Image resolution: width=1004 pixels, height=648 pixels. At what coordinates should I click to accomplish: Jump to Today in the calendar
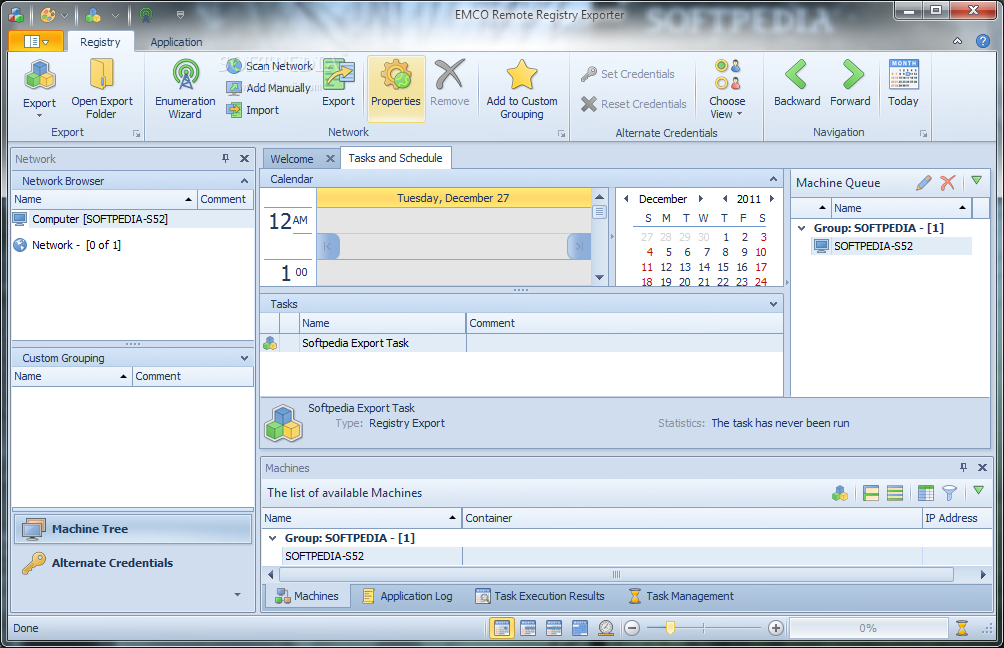point(903,83)
